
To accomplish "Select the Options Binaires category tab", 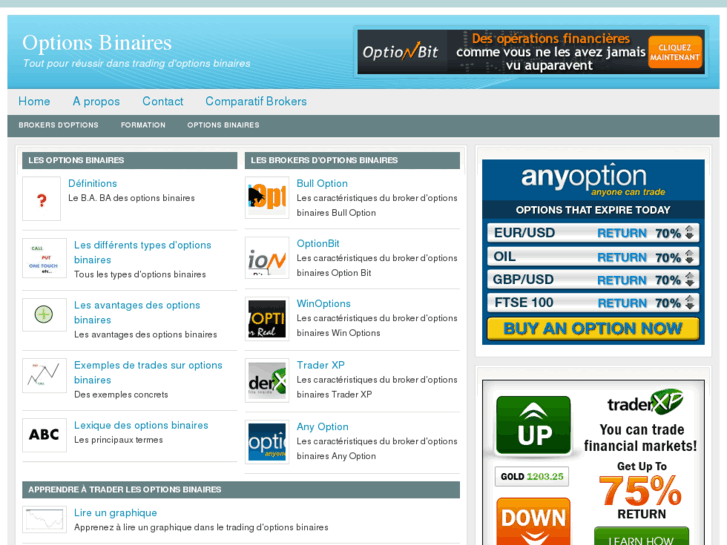I will 223,125.
